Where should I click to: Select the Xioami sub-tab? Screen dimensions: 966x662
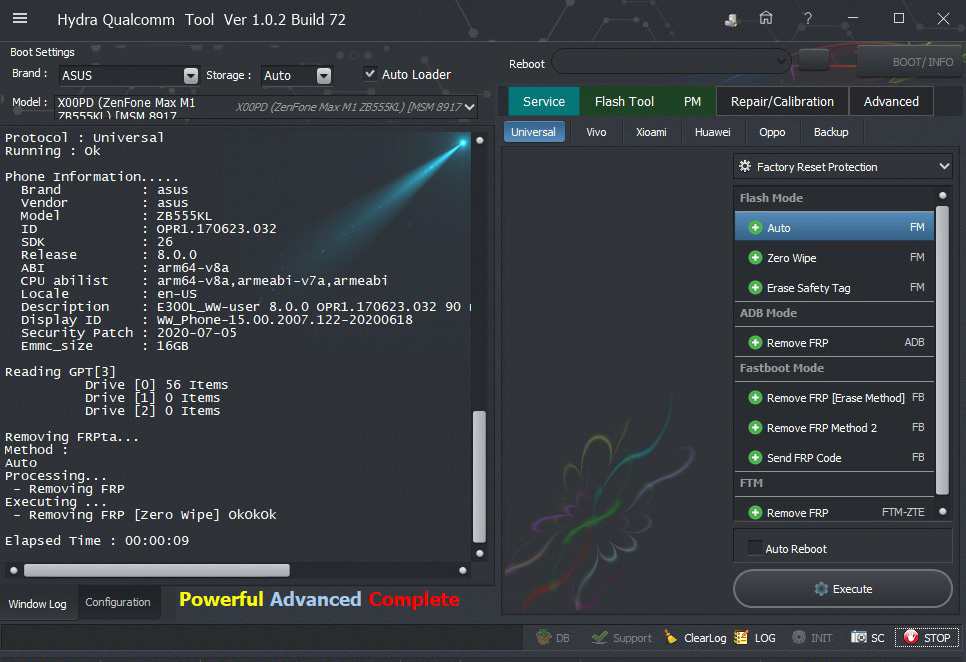[x=651, y=132]
